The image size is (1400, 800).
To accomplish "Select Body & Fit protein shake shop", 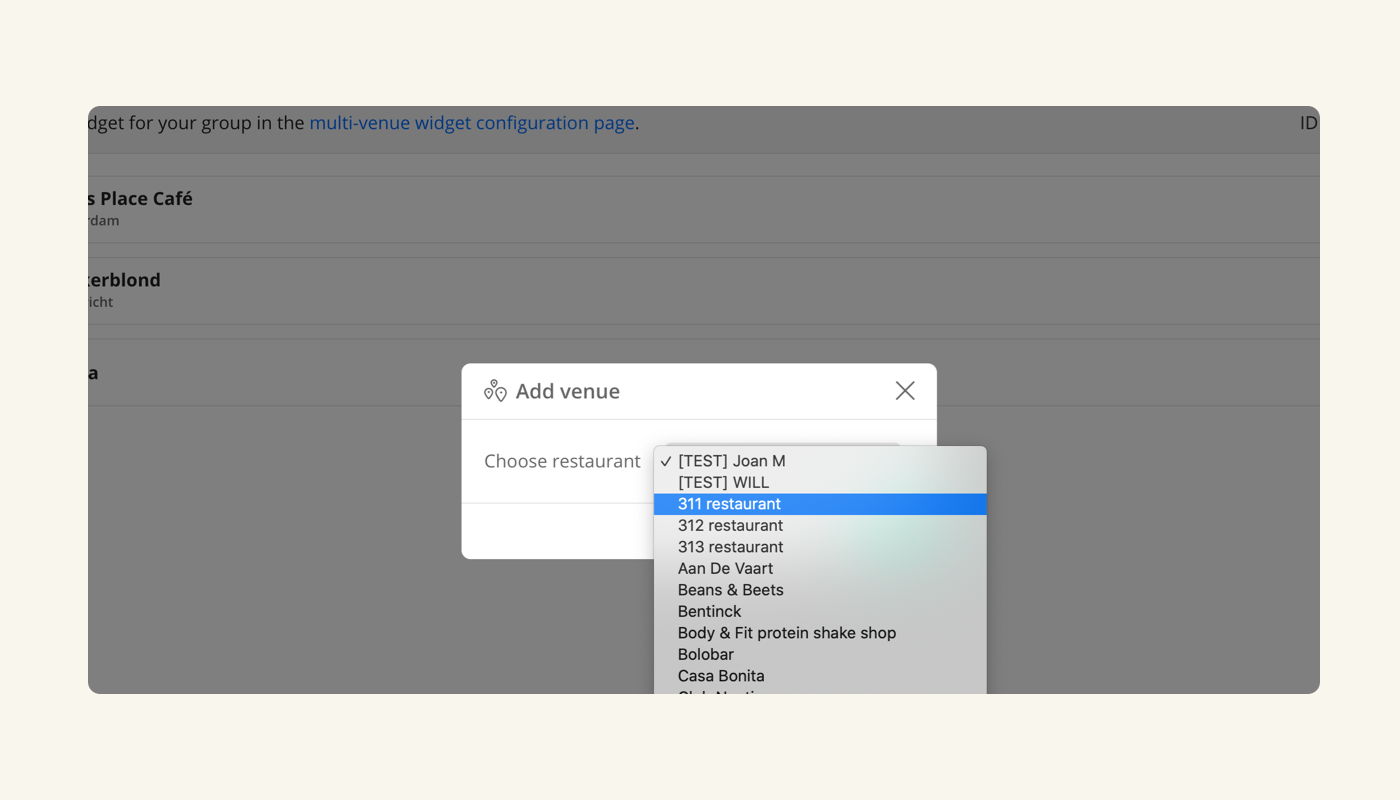I will pos(786,633).
